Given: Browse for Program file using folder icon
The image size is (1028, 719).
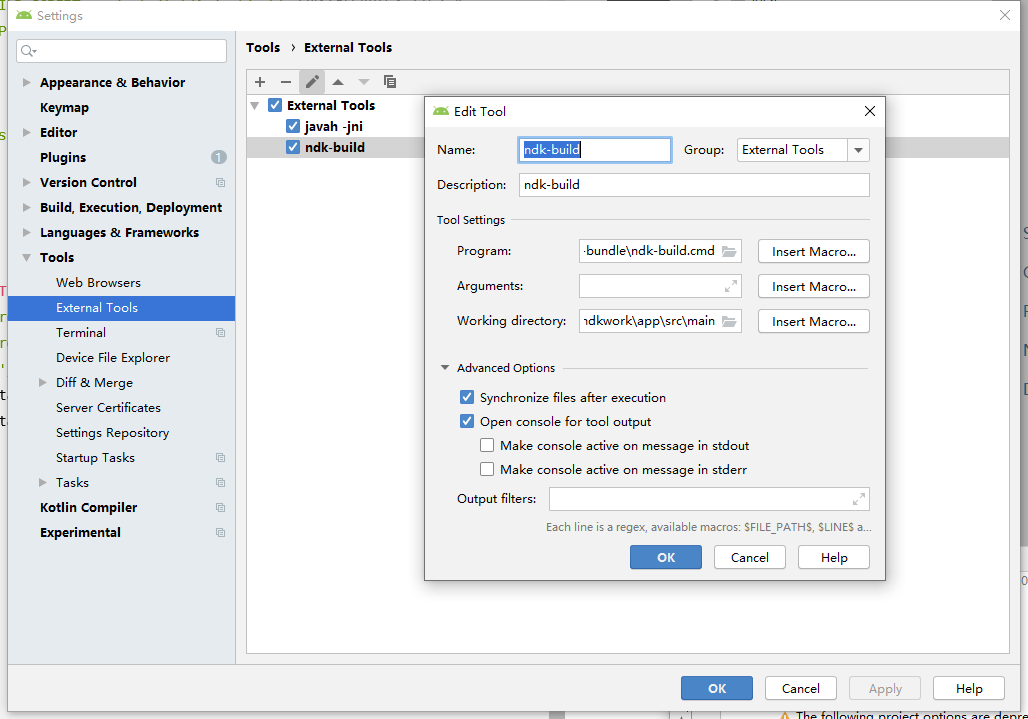Looking at the screenshot, I should (729, 251).
